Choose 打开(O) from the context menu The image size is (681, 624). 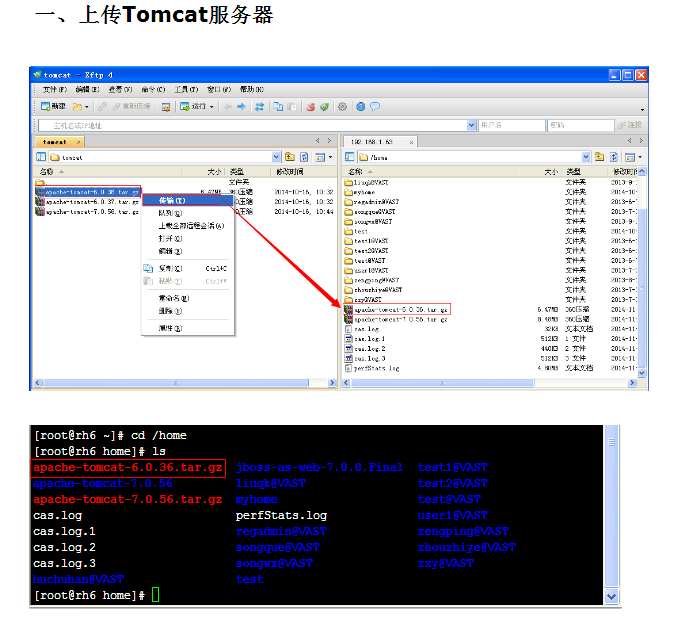point(188,238)
